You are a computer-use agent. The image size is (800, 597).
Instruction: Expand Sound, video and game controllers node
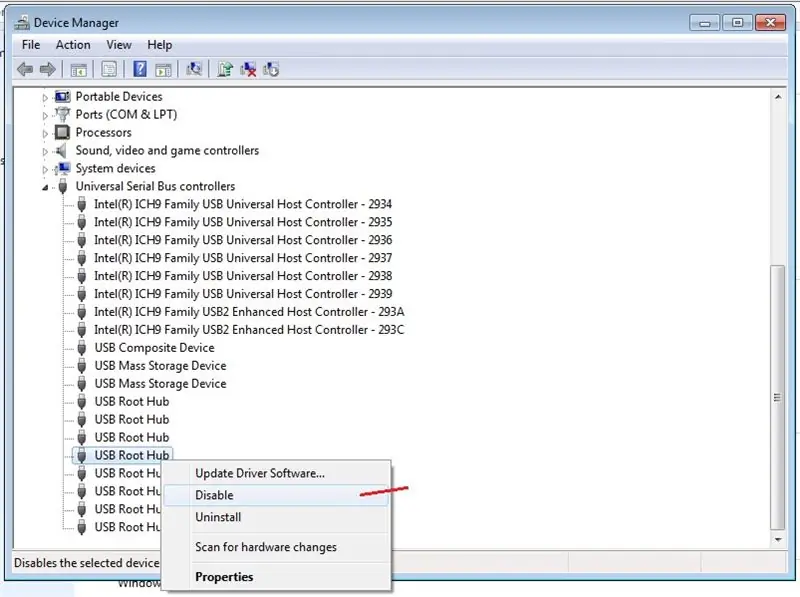tap(45, 152)
